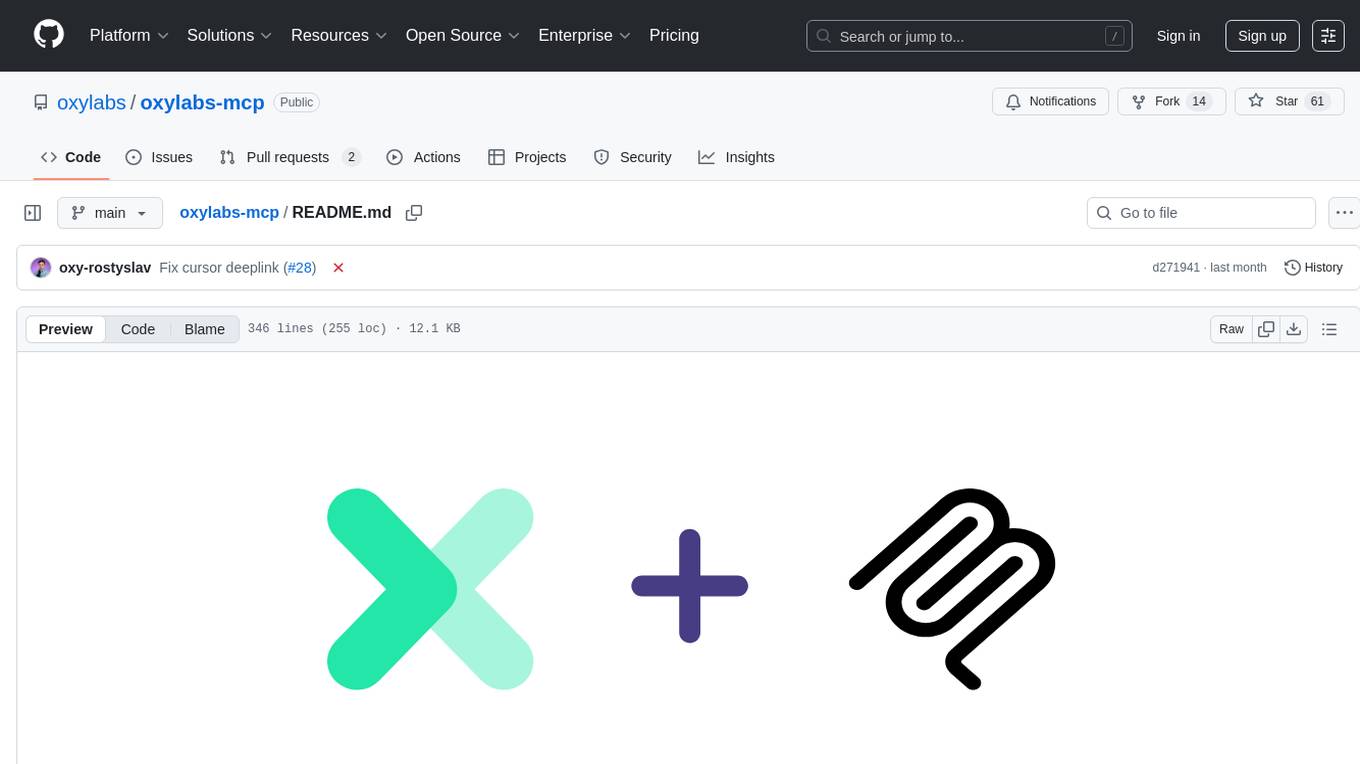The height and width of the screenshot is (764, 1360).
Task: Open oxy-rostyslav avatar profile
Action: point(41,268)
